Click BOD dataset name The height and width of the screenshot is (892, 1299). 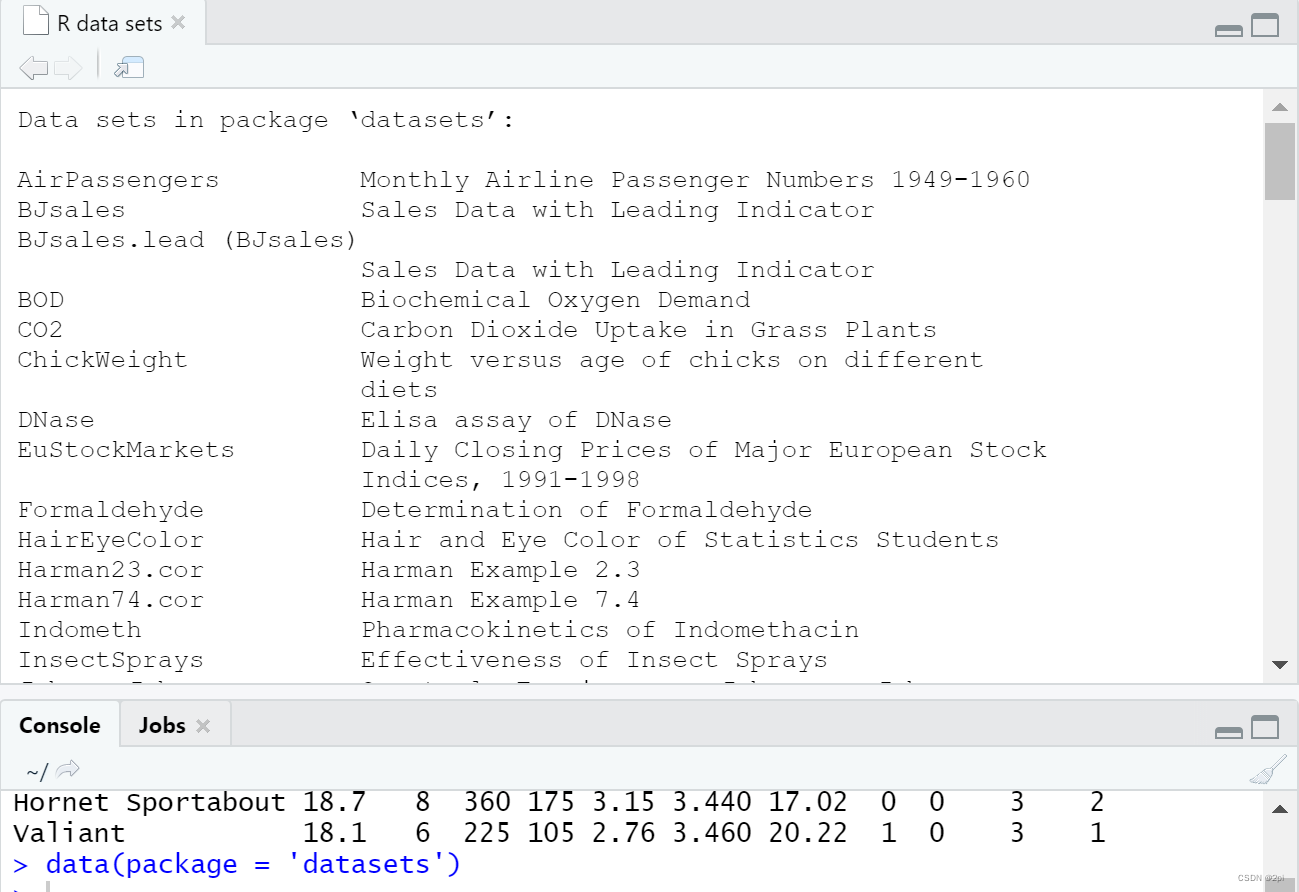[41, 300]
